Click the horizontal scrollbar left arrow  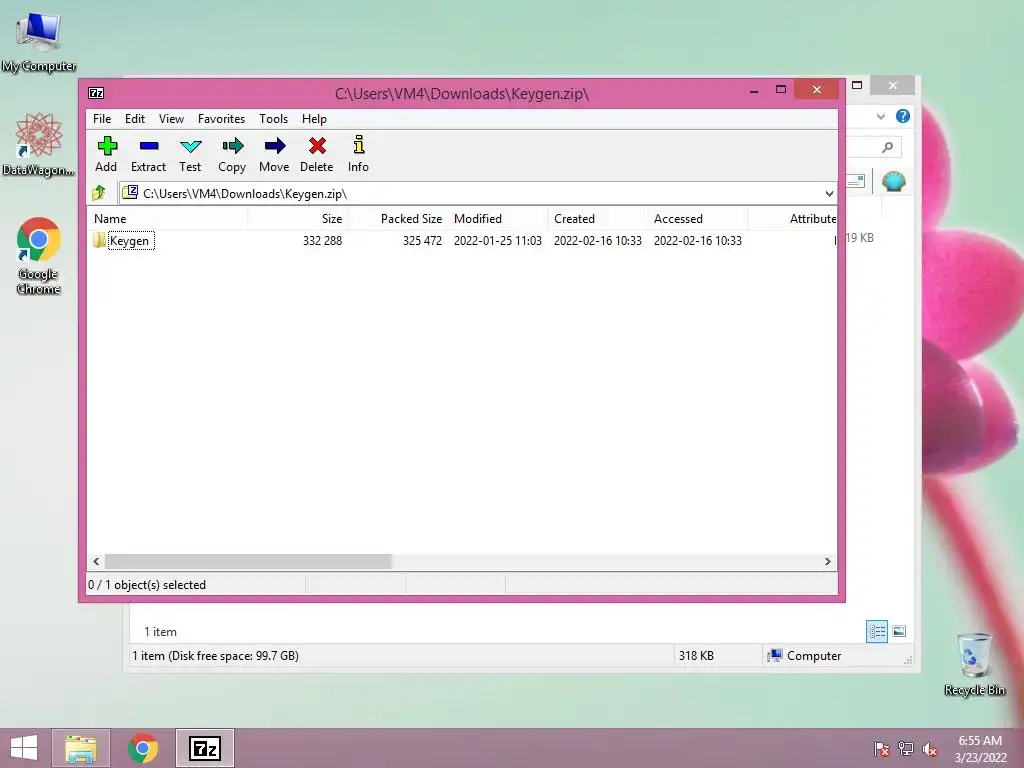pos(96,561)
